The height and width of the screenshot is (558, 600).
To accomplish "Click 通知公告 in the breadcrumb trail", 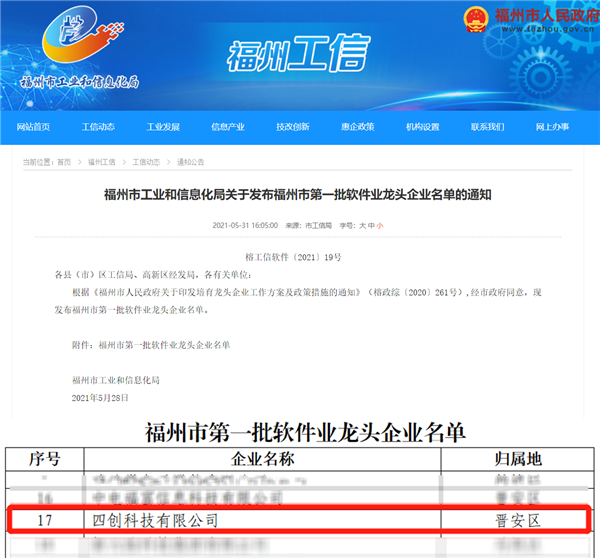I will [191, 162].
